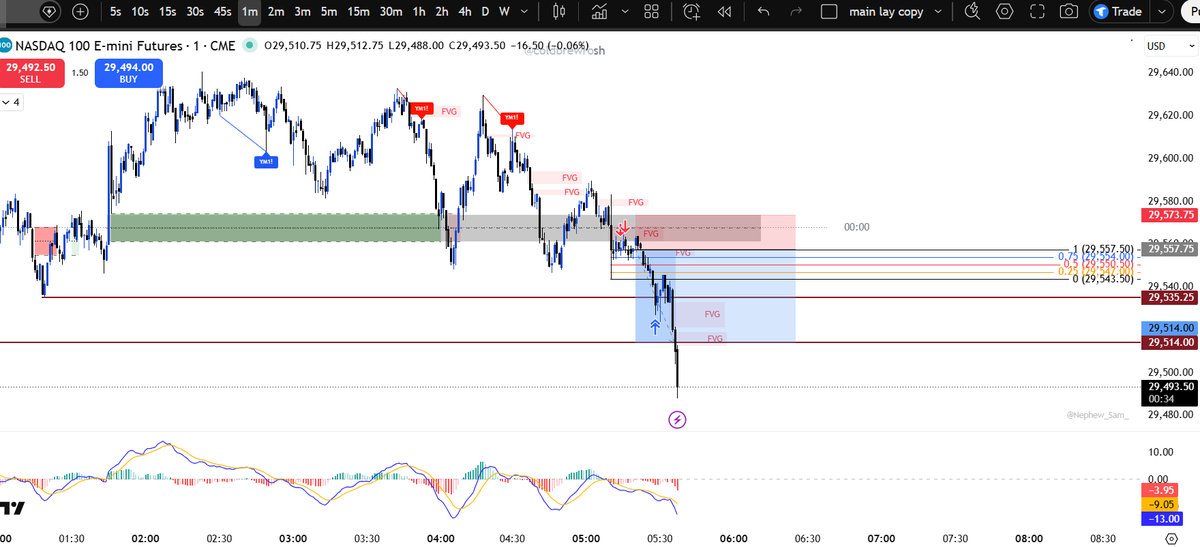
Task: Switch to the 5m timeframe
Action: click(329, 12)
